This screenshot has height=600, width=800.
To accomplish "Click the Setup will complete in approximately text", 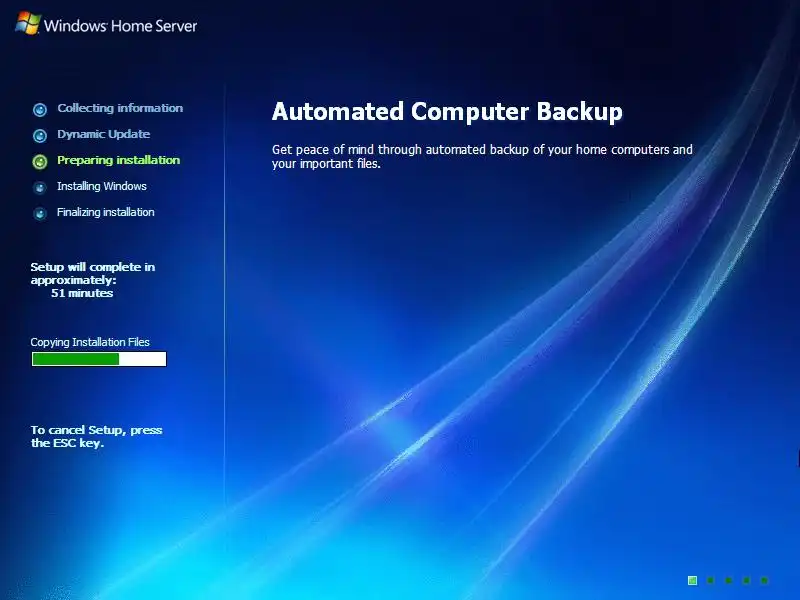I will click(x=92, y=273).
